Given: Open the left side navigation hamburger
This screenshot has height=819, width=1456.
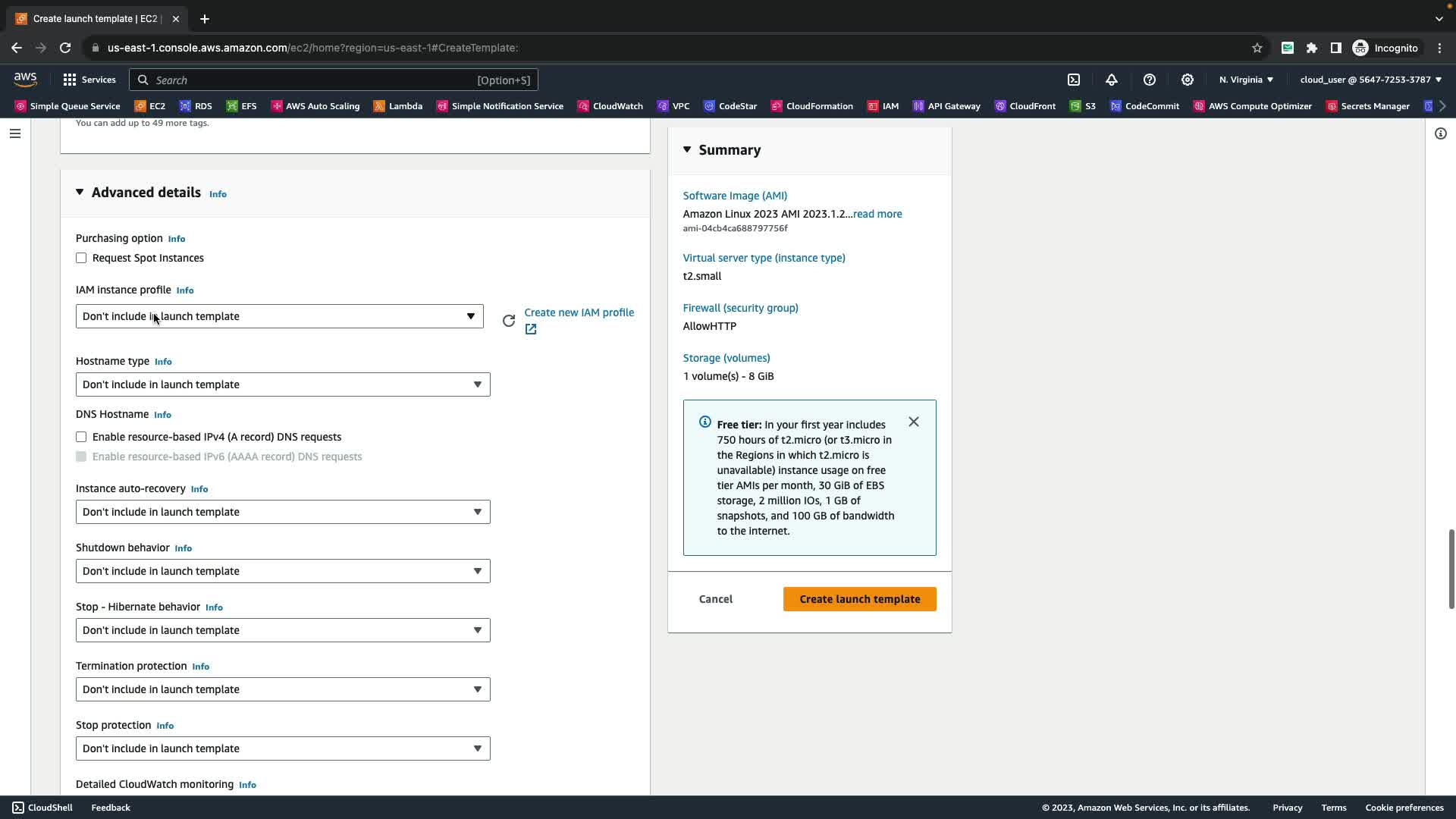Looking at the screenshot, I should [x=15, y=134].
